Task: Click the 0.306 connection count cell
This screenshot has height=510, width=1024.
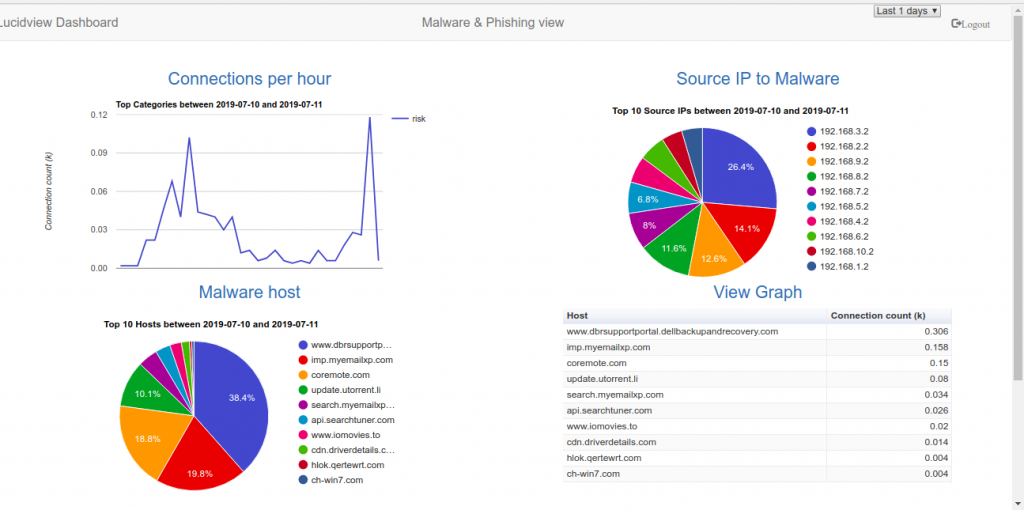Action: point(889,332)
